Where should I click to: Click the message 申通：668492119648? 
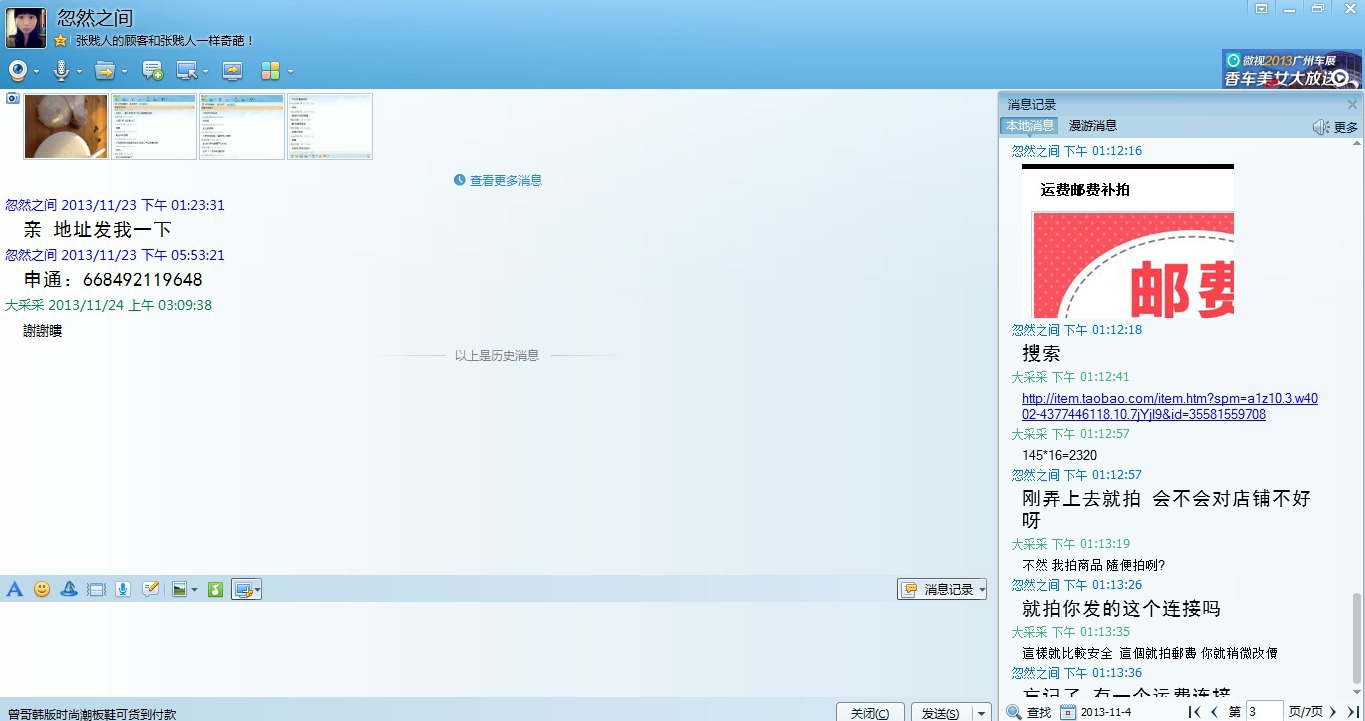pos(113,280)
